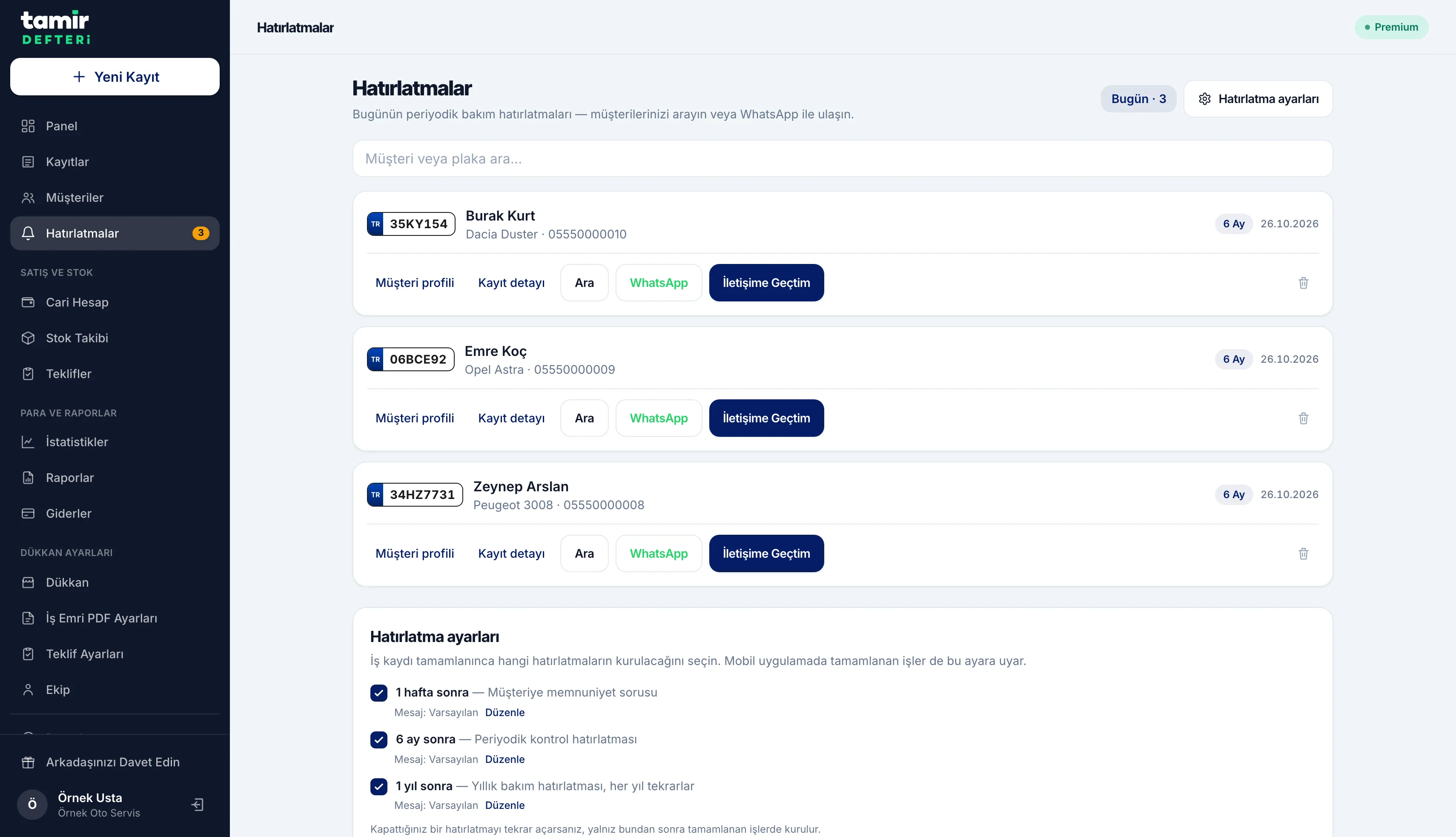This screenshot has width=1456, height=837.
Task: Select Cari Hesap in the sidebar
Action: pos(115,302)
